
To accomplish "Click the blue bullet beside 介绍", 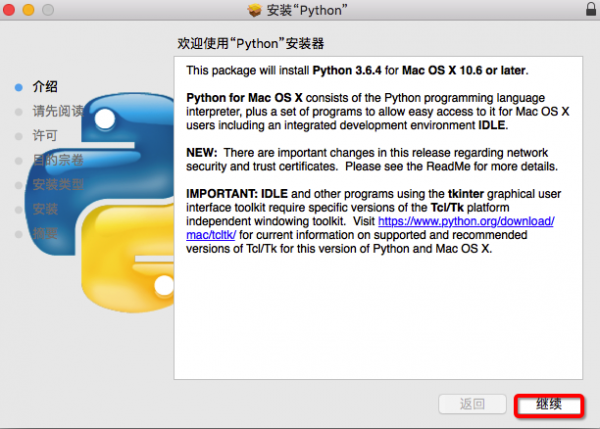I will pos(18,88).
